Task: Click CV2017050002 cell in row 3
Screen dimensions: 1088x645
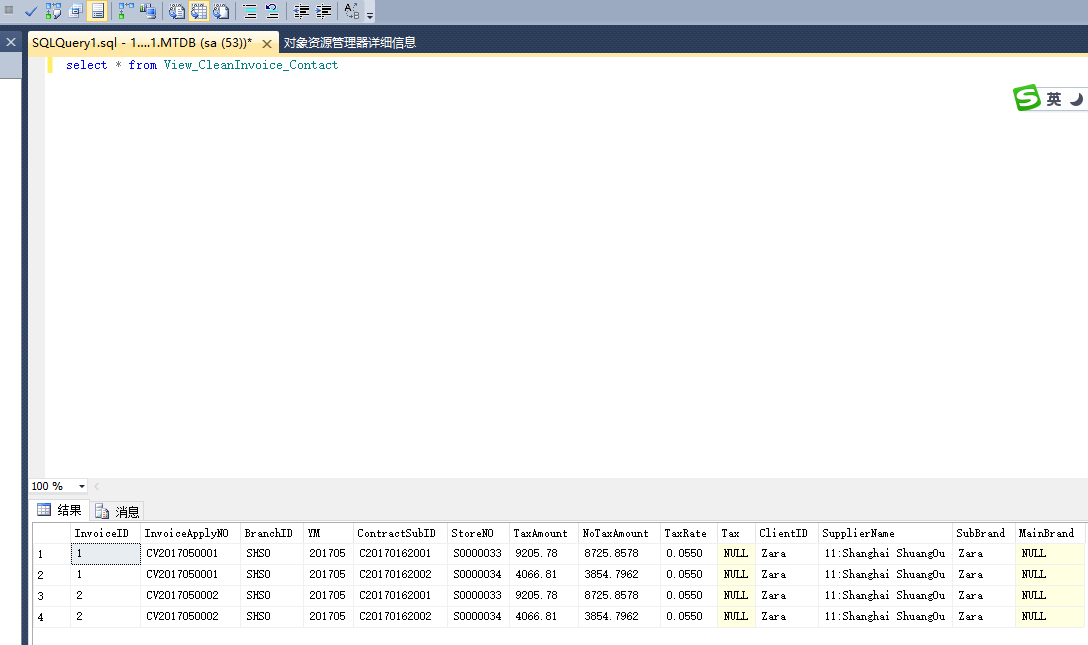Action: (191, 595)
